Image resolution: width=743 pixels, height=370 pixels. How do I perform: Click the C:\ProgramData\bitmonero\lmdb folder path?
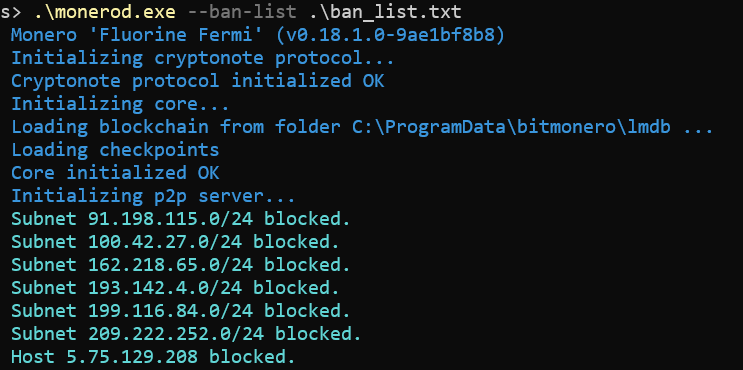511,127
